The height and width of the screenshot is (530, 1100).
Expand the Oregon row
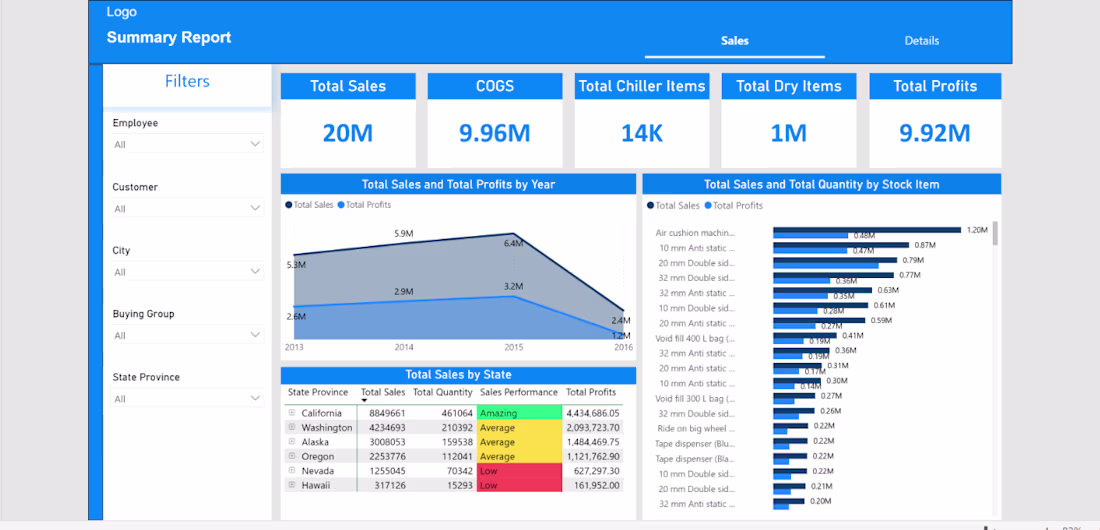tap(292, 456)
